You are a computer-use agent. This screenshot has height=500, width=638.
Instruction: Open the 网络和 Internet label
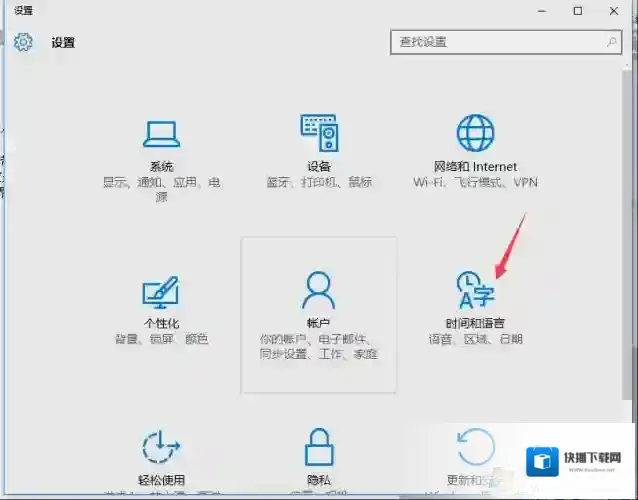[475, 167]
